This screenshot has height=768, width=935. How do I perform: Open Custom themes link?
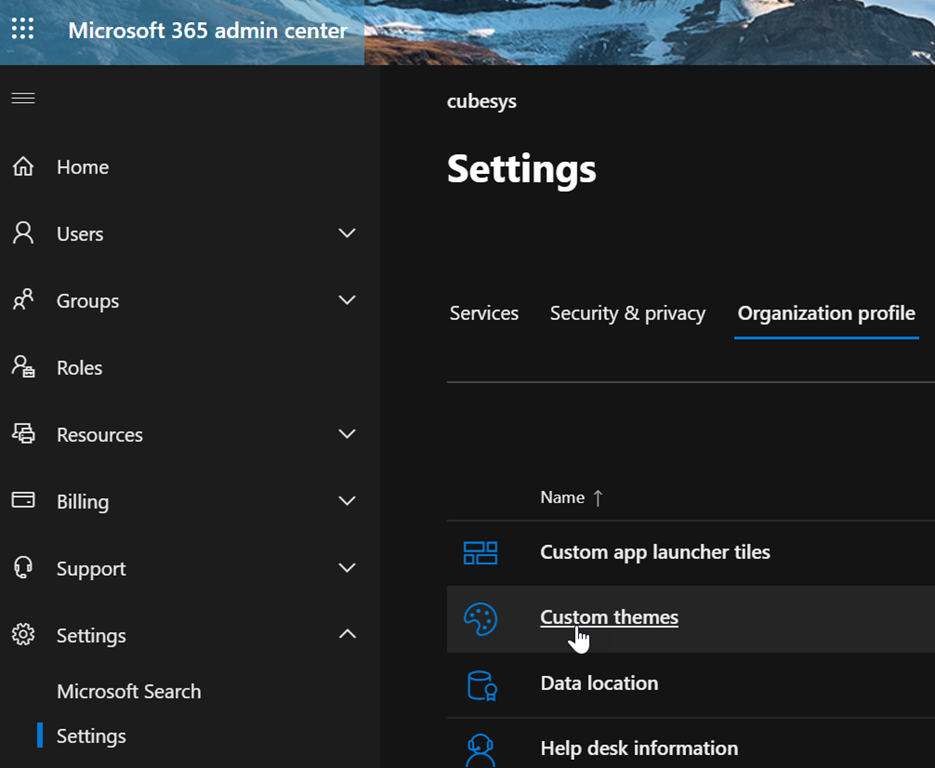click(x=609, y=617)
